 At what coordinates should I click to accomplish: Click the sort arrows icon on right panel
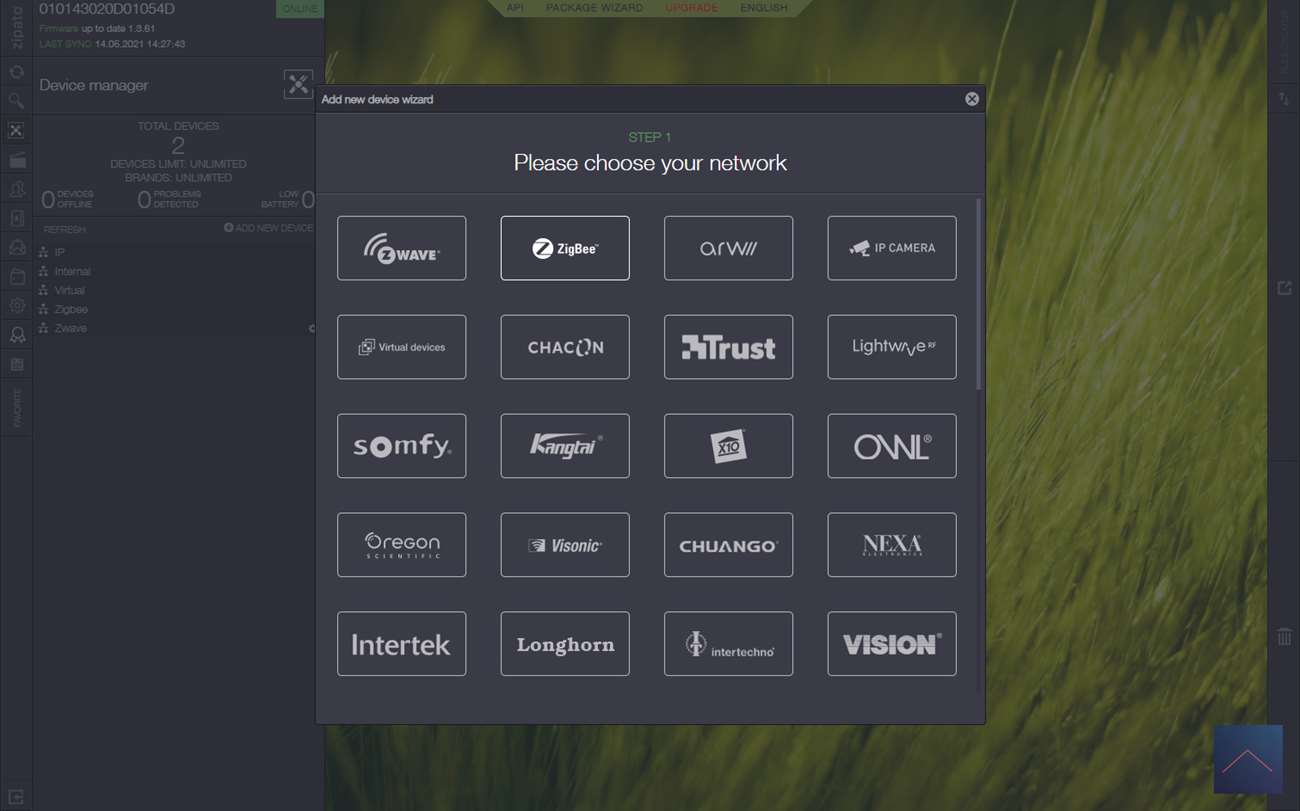[1284, 98]
